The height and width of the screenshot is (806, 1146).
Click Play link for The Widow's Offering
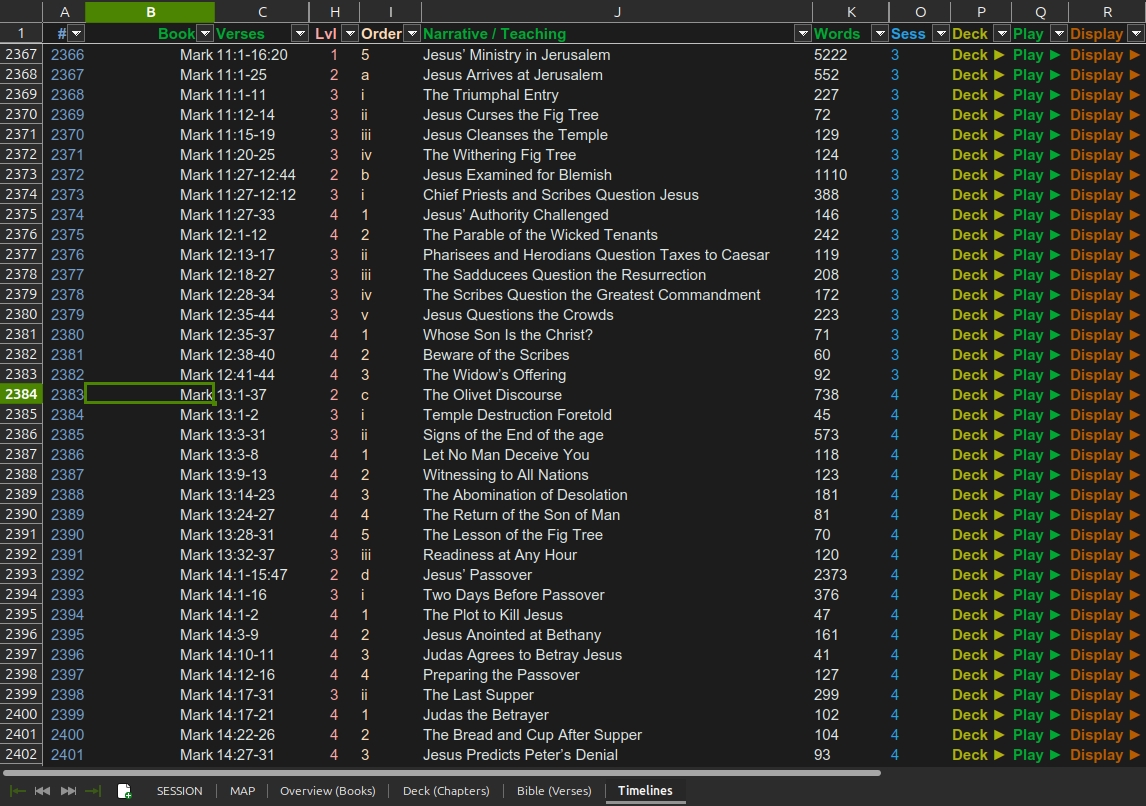[x=1036, y=375]
